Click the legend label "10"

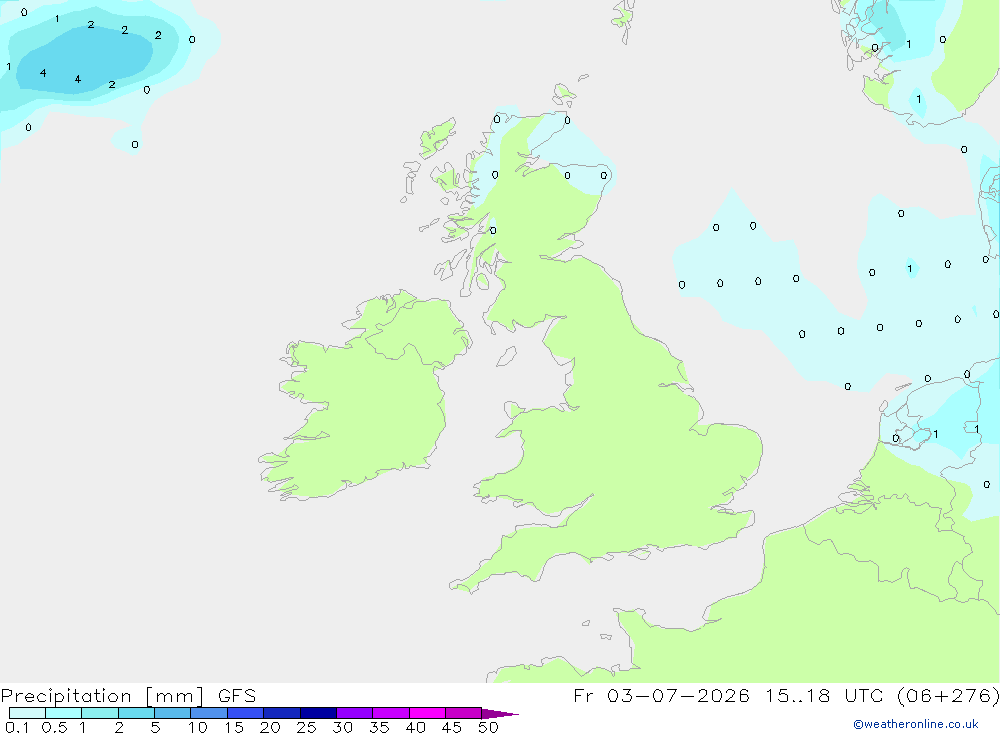coord(198,727)
